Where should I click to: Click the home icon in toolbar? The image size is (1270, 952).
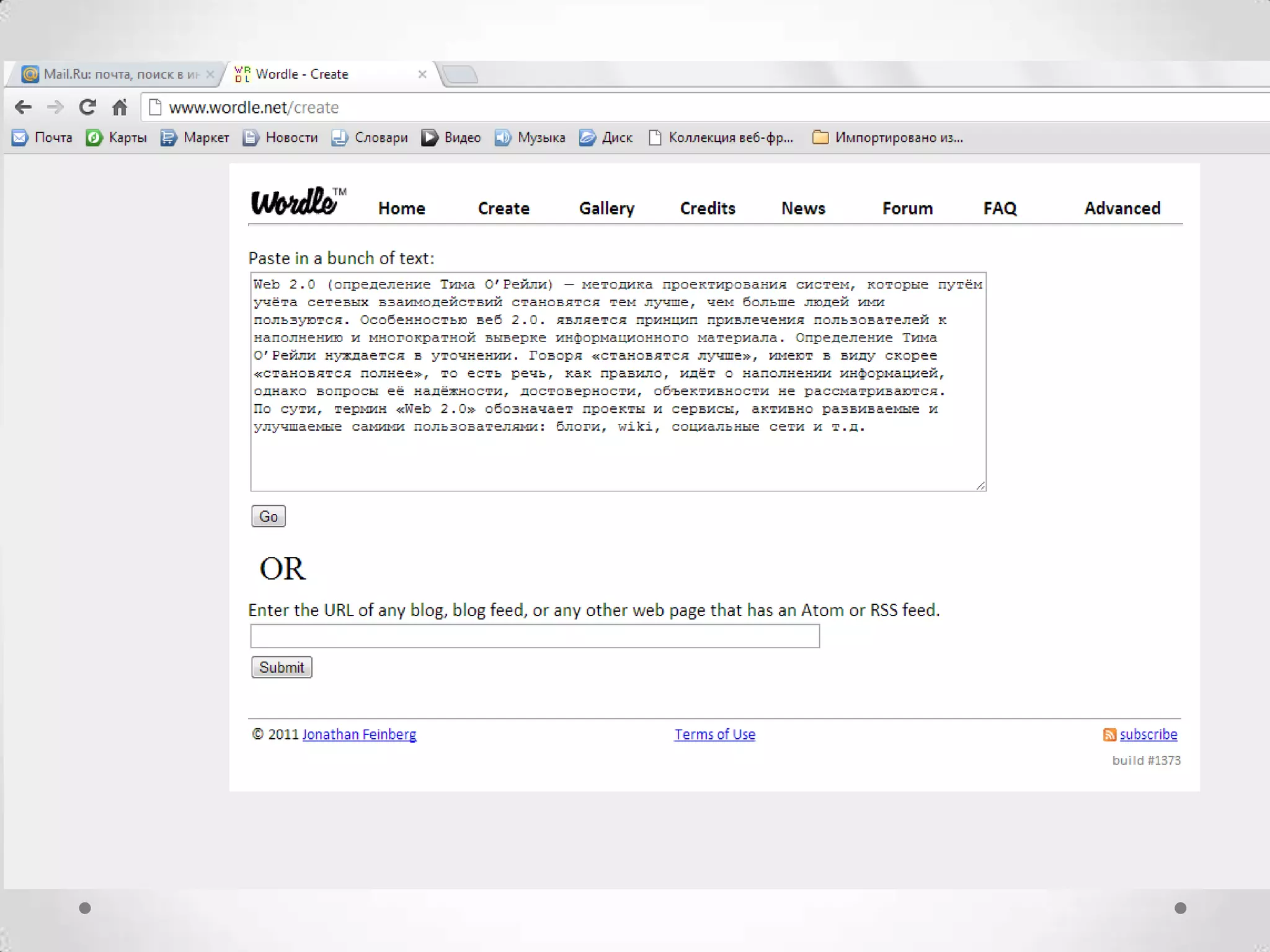click(x=120, y=107)
